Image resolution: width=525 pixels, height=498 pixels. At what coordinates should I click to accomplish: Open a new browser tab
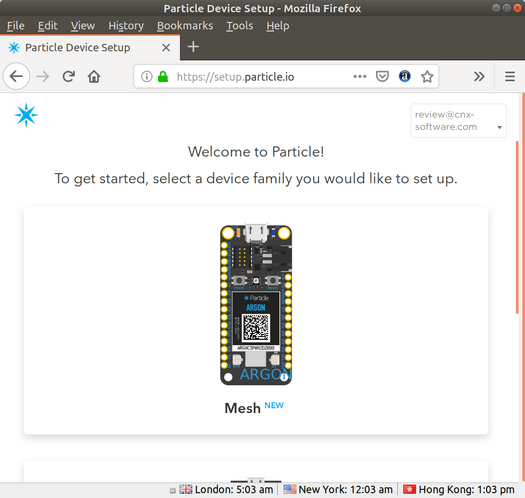coord(193,47)
